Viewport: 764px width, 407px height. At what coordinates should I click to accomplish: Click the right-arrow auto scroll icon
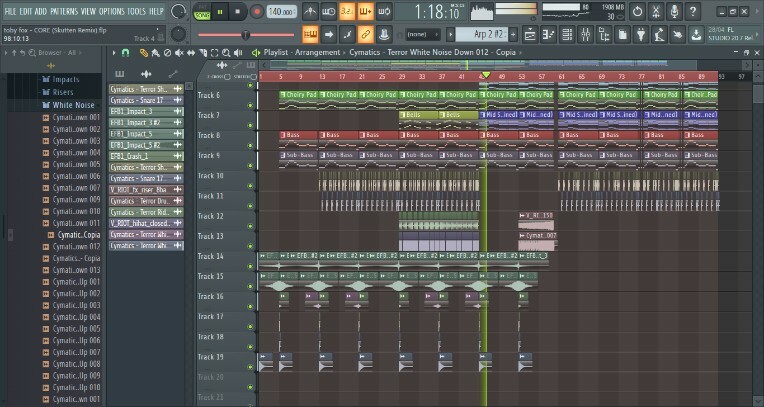(x=329, y=35)
